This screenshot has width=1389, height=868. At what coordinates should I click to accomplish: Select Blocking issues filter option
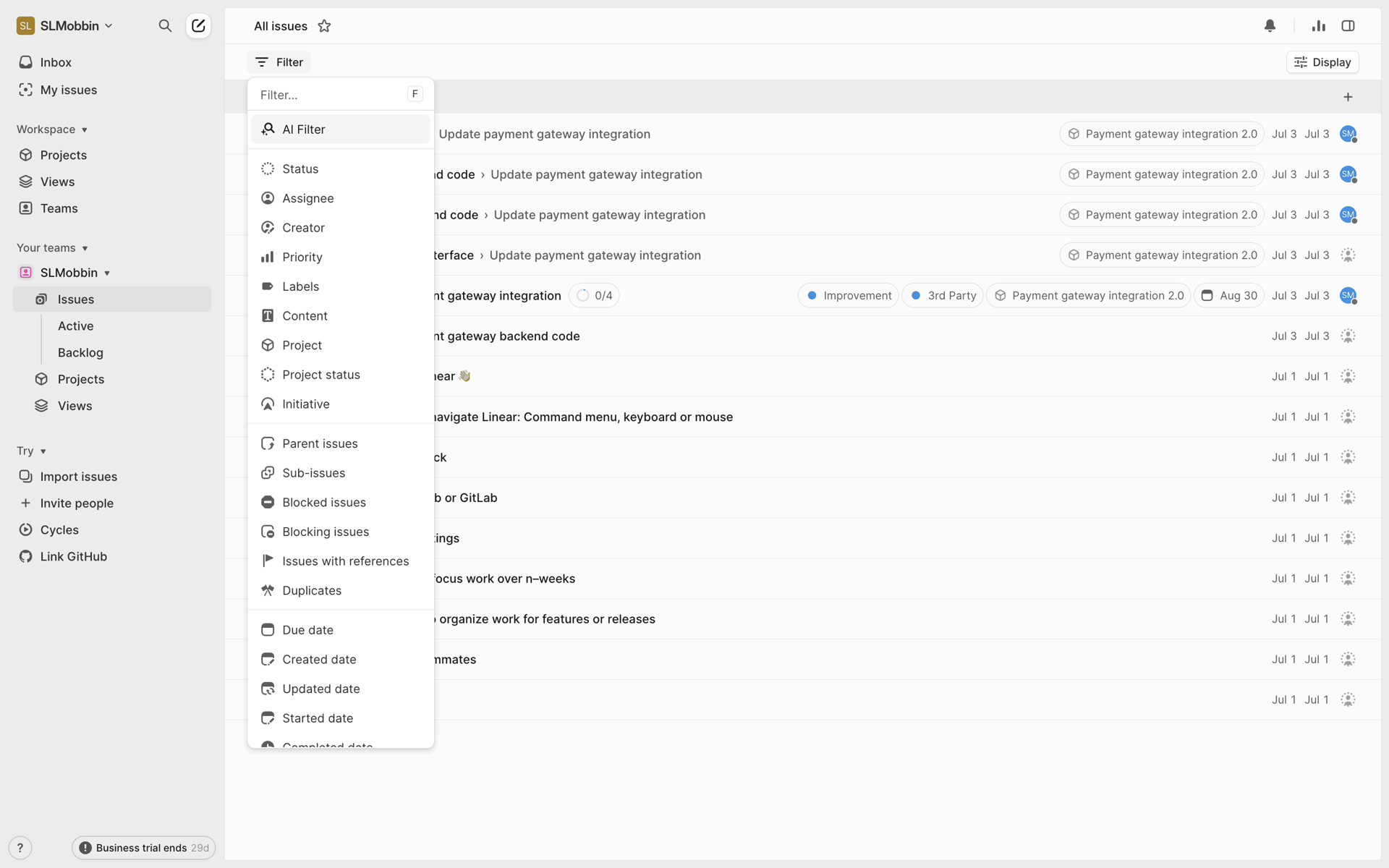point(341,532)
